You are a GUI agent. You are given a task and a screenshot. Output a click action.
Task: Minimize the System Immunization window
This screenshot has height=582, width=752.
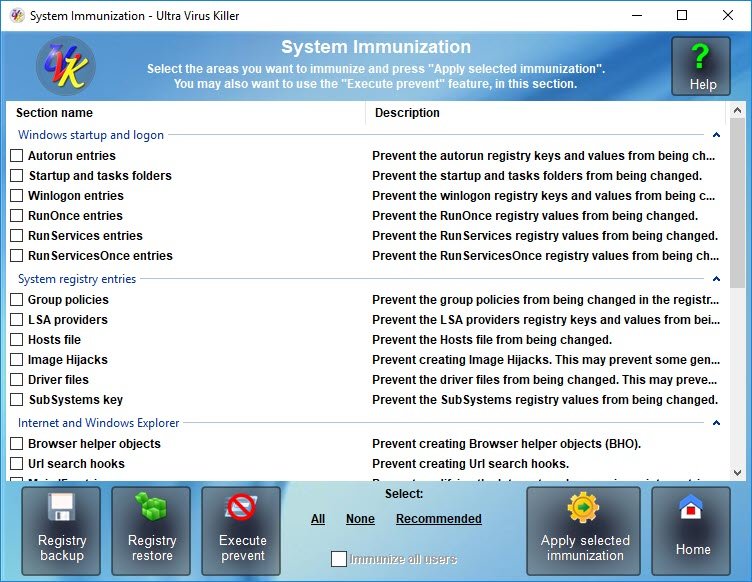click(x=637, y=15)
